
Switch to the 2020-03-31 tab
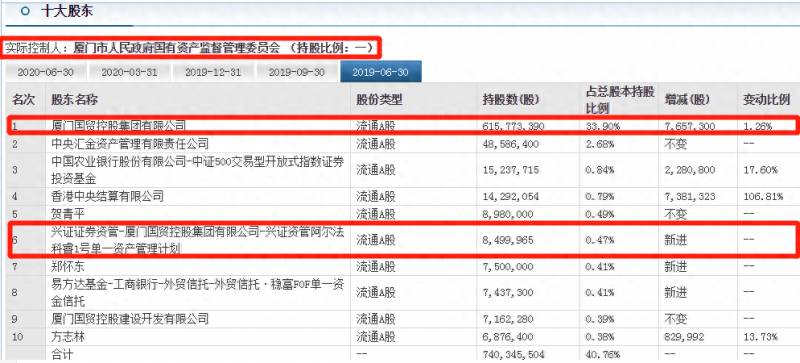point(129,72)
